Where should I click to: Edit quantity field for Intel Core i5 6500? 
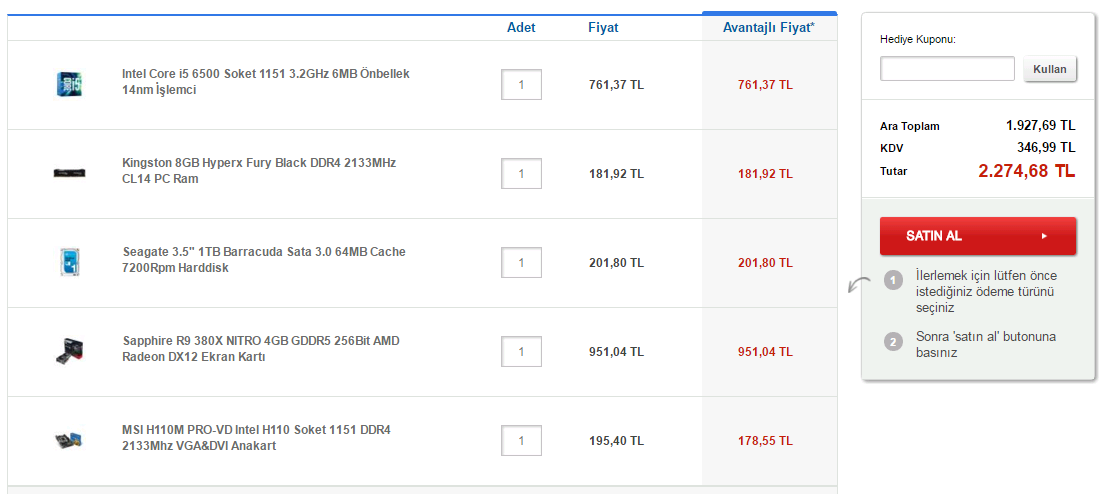521,84
